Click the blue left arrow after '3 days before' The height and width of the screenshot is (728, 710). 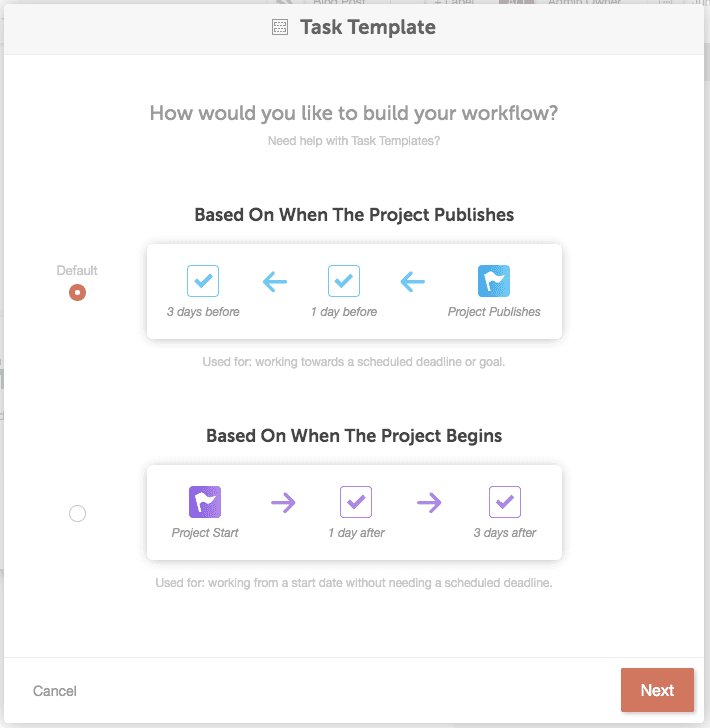click(x=275, y=282)
